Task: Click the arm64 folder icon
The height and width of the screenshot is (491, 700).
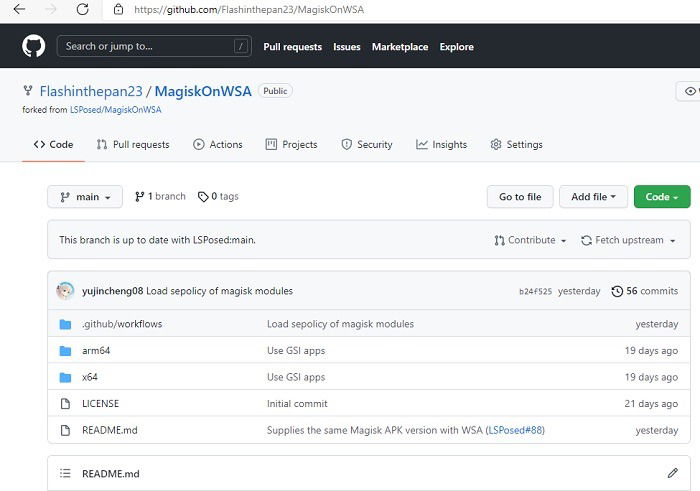Action: pyautogui.click(x=65, y=351)
